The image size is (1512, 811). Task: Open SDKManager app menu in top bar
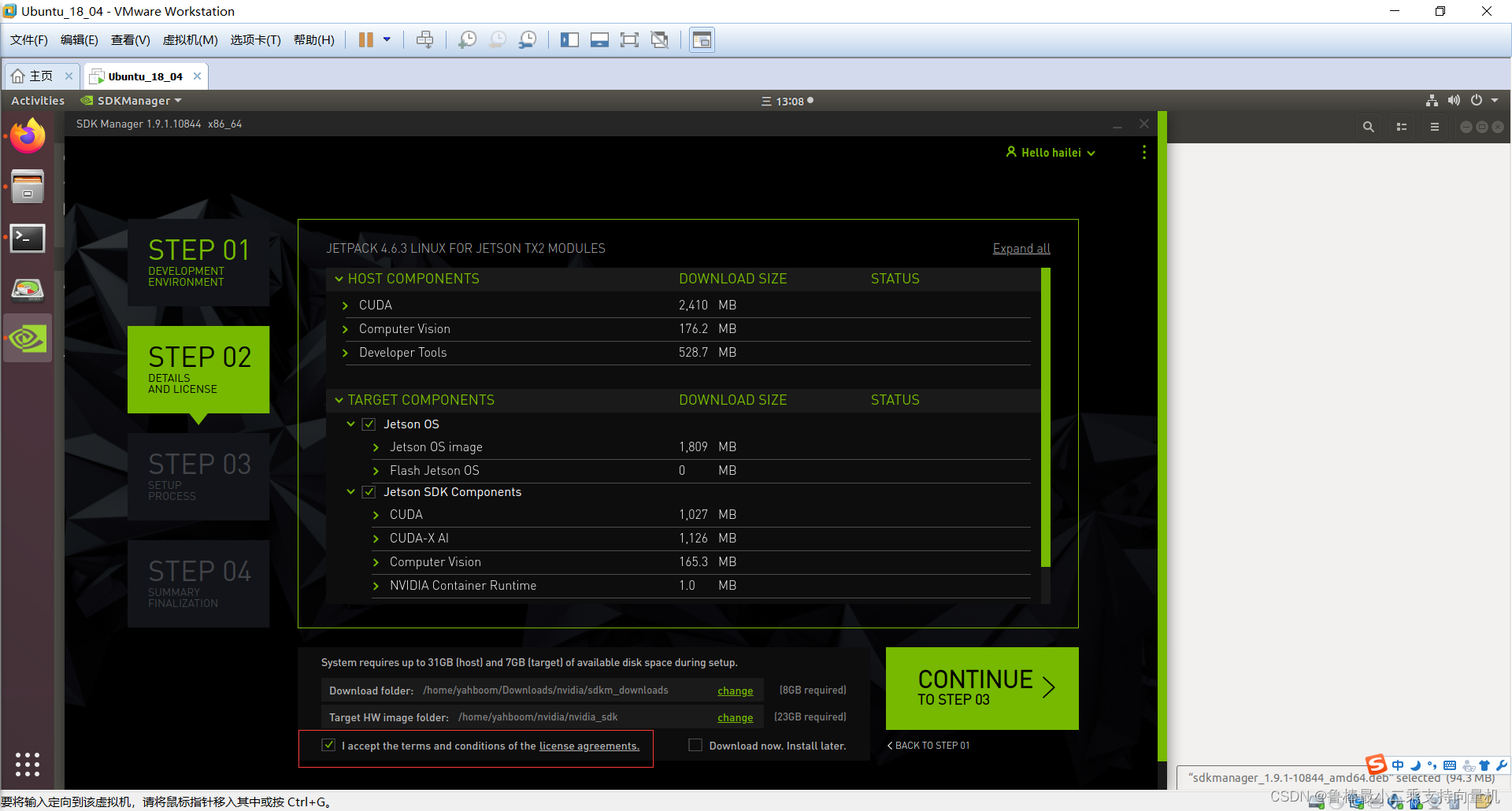click(x=132, y=101)
